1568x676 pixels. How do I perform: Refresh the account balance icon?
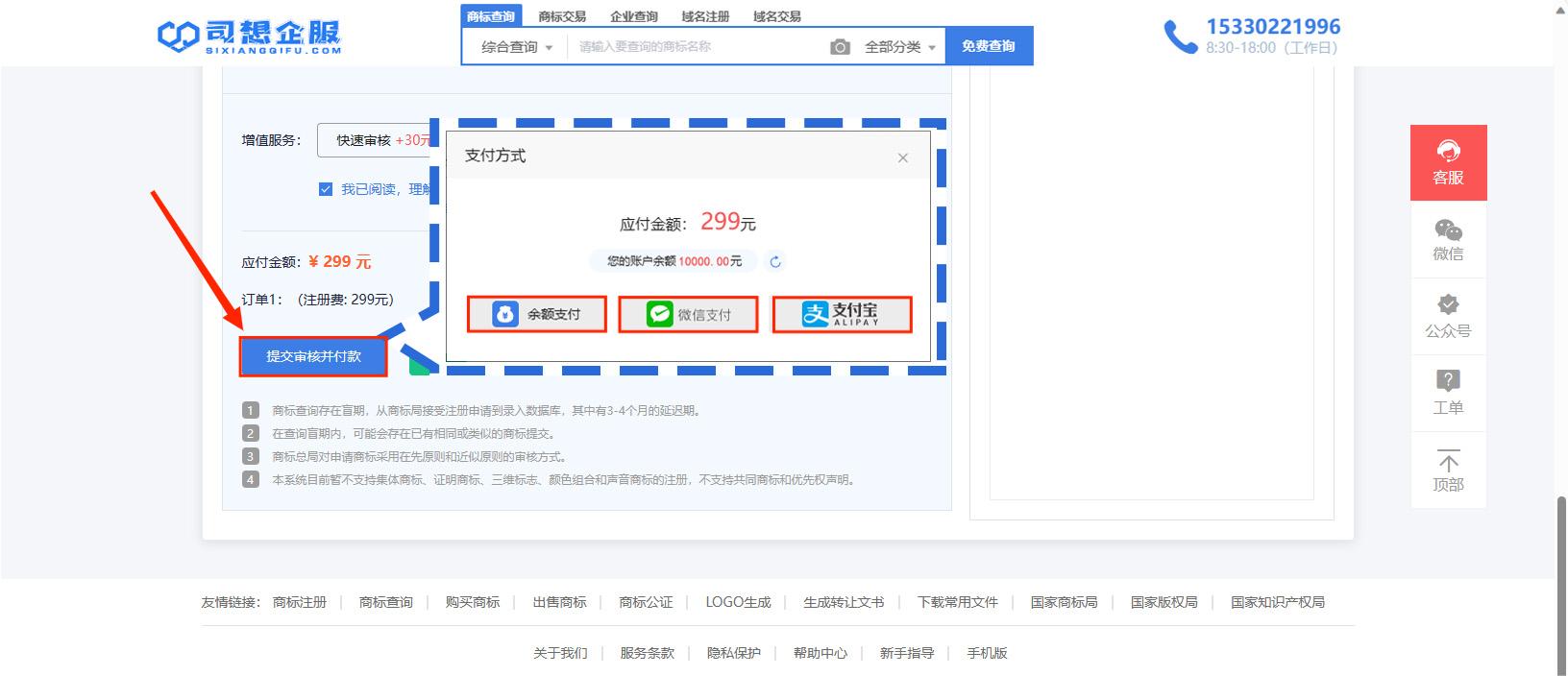coord(775,261)
